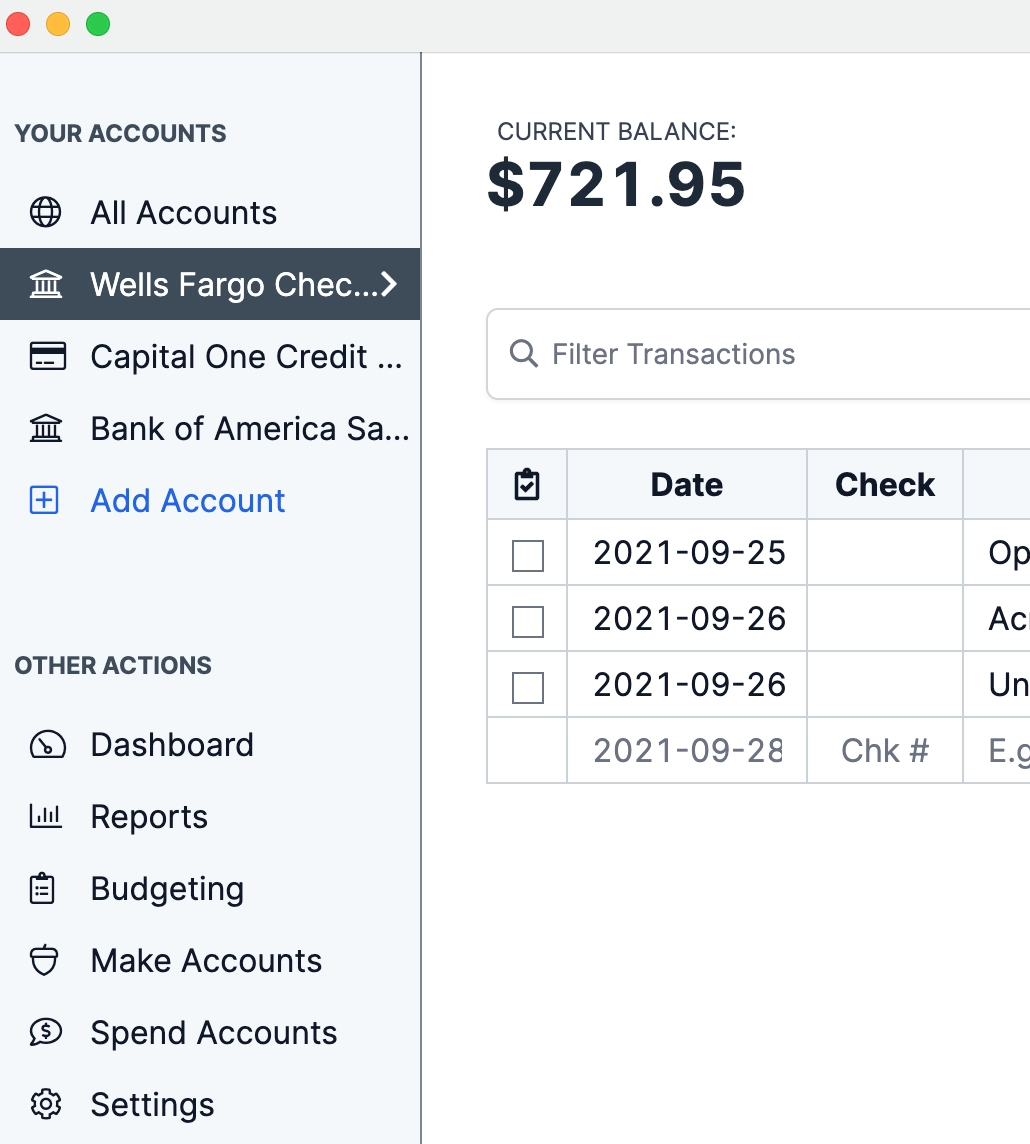Click the plus icon for Add Account
Image resolution: width=1030 pixels, height=1144 pixels.
point(45,501)
